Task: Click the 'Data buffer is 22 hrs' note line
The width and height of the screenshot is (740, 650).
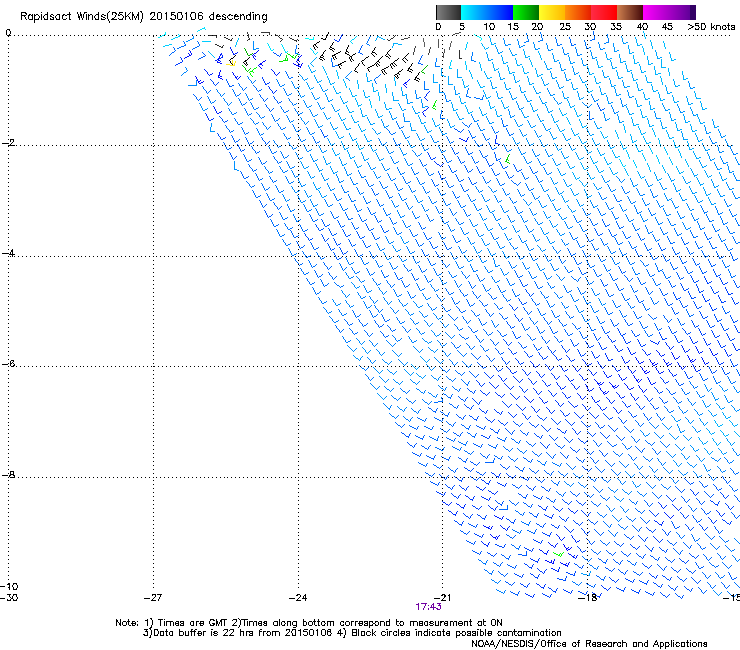Action: pyautogui.click(x=352, y=633)
